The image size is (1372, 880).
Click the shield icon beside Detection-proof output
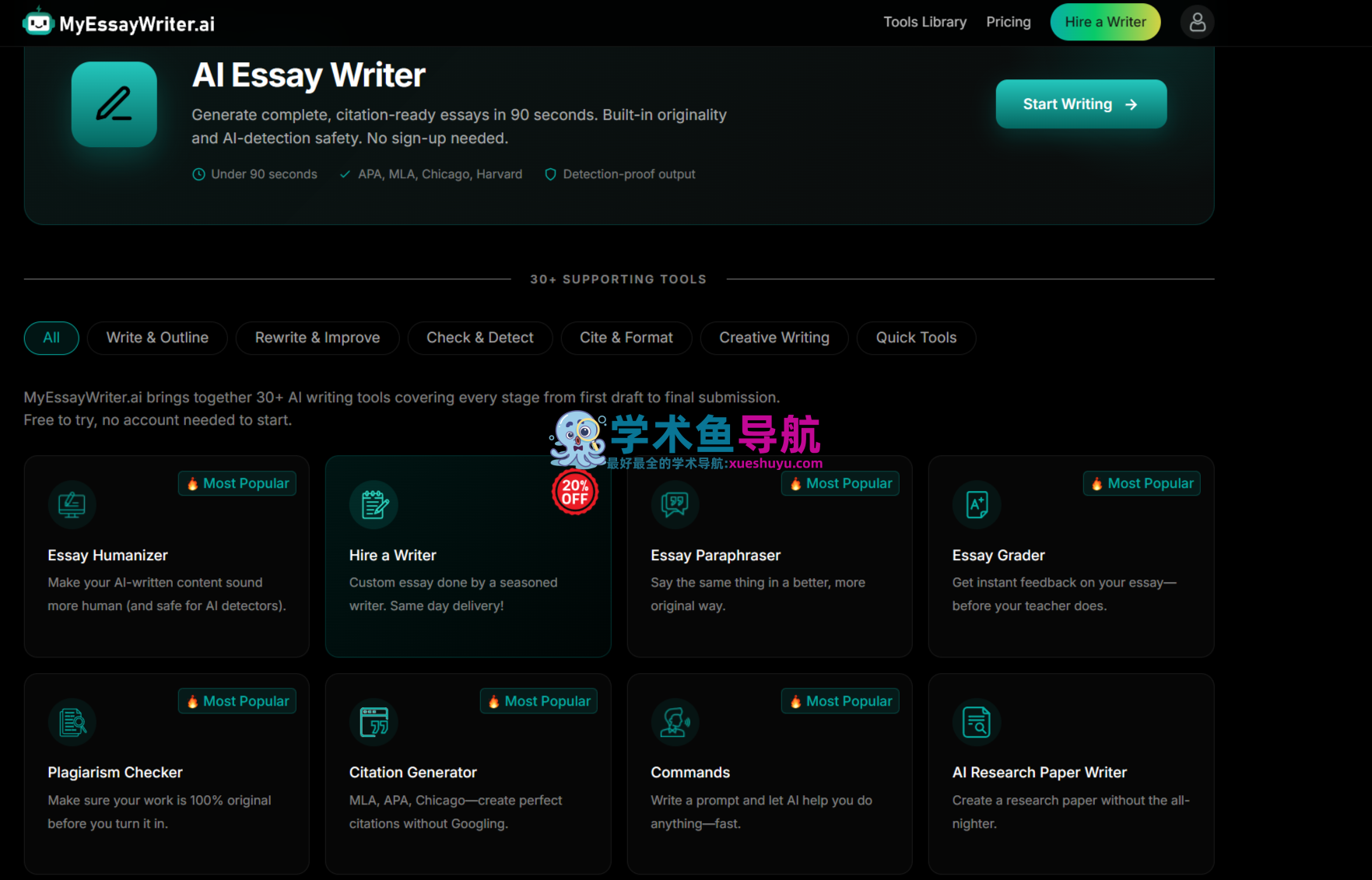550,174
